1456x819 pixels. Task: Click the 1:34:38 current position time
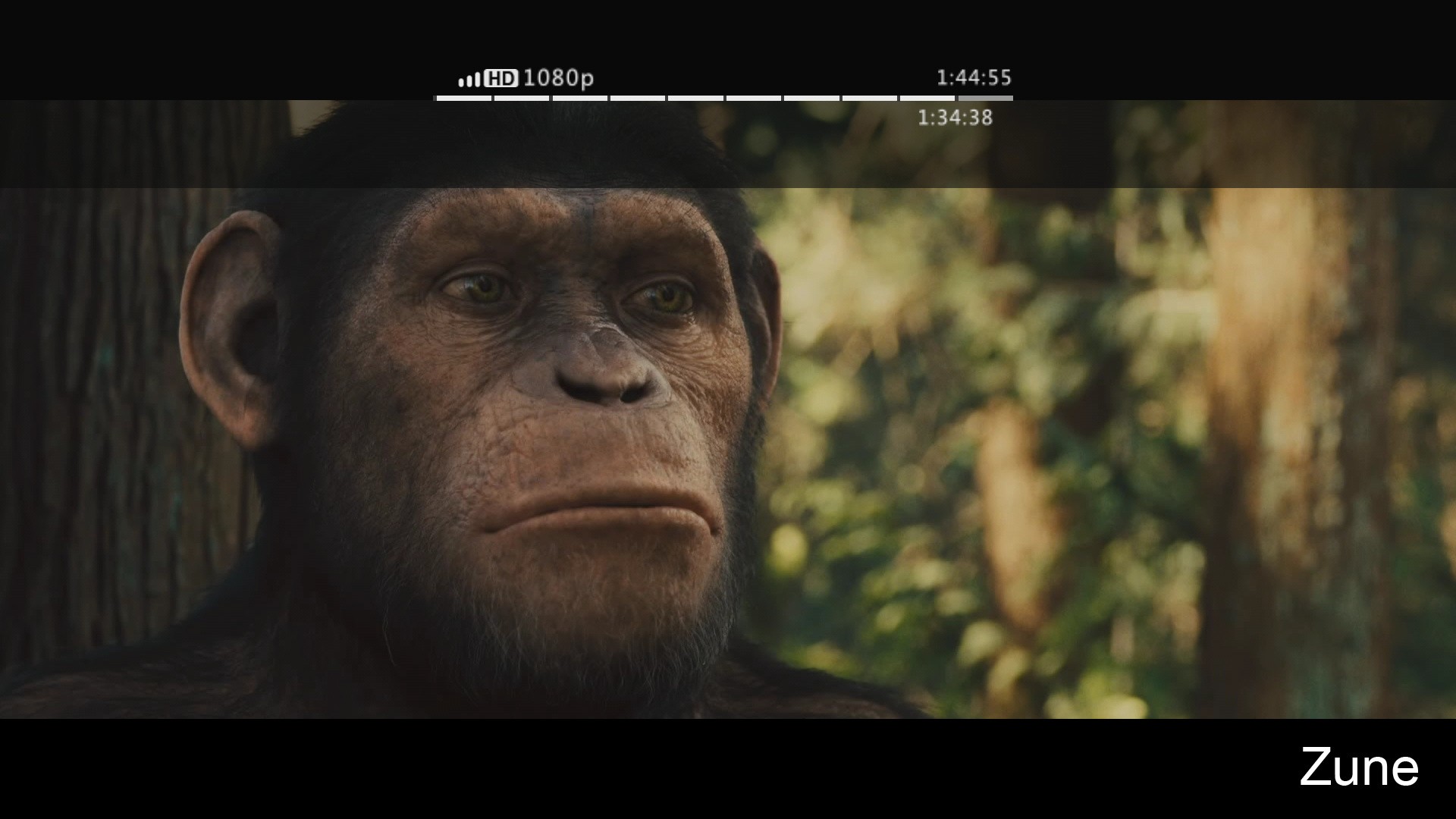tap(955, 118)
